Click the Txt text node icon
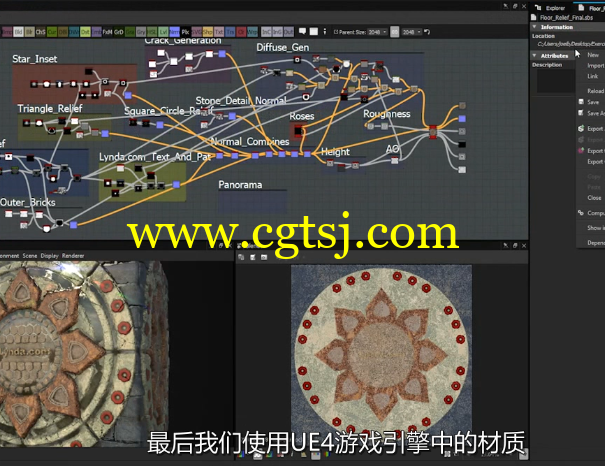 click(x=219, y=32)
